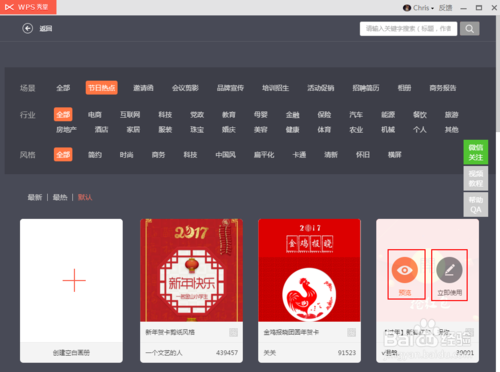
Task: Select 全部 in the 场景 row
Action: coord(63,88)
